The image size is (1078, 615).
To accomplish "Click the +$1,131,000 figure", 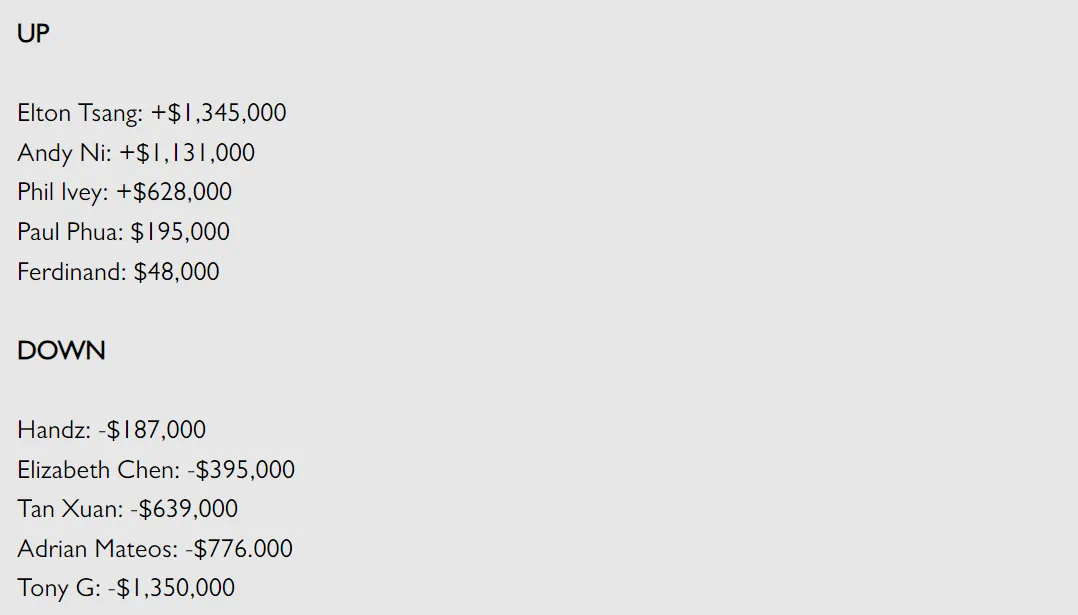I will point(187,153).
